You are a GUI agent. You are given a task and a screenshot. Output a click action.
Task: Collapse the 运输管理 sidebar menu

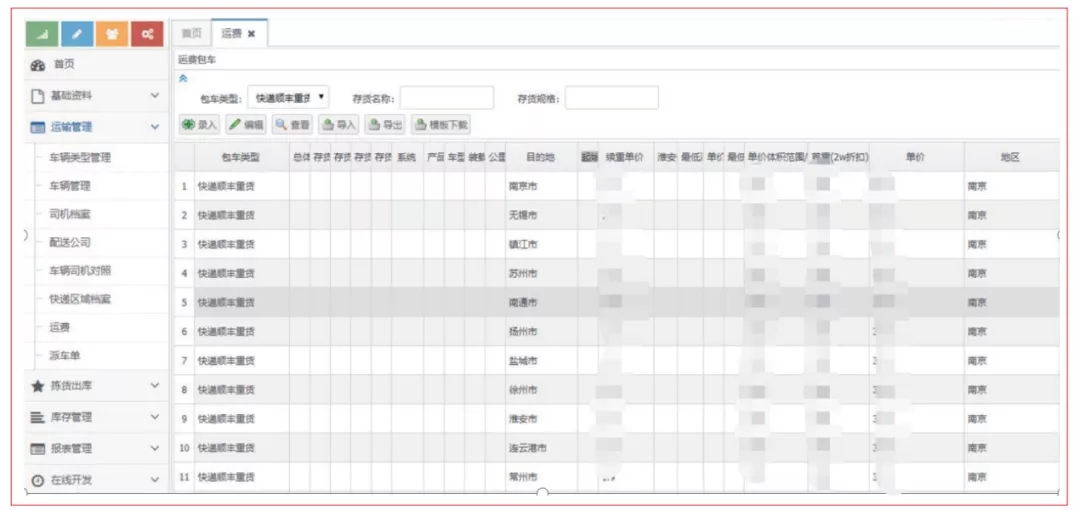[96, 127]
